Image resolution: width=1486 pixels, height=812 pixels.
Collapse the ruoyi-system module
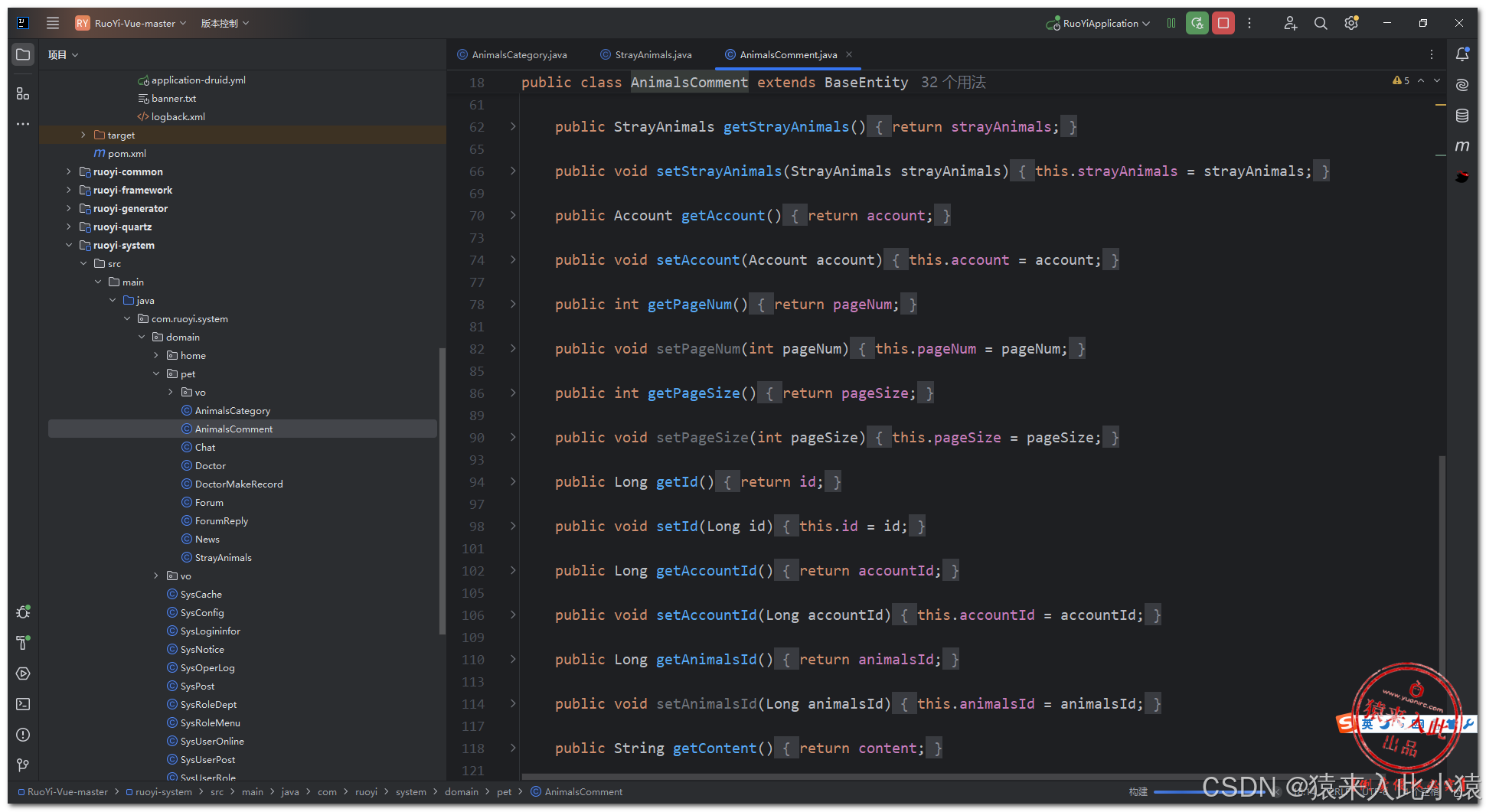point(69,245)
